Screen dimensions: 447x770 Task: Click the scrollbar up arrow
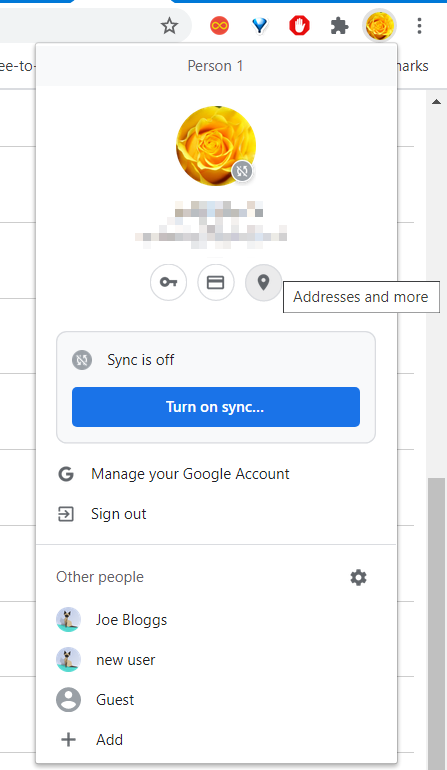(436, 102)
